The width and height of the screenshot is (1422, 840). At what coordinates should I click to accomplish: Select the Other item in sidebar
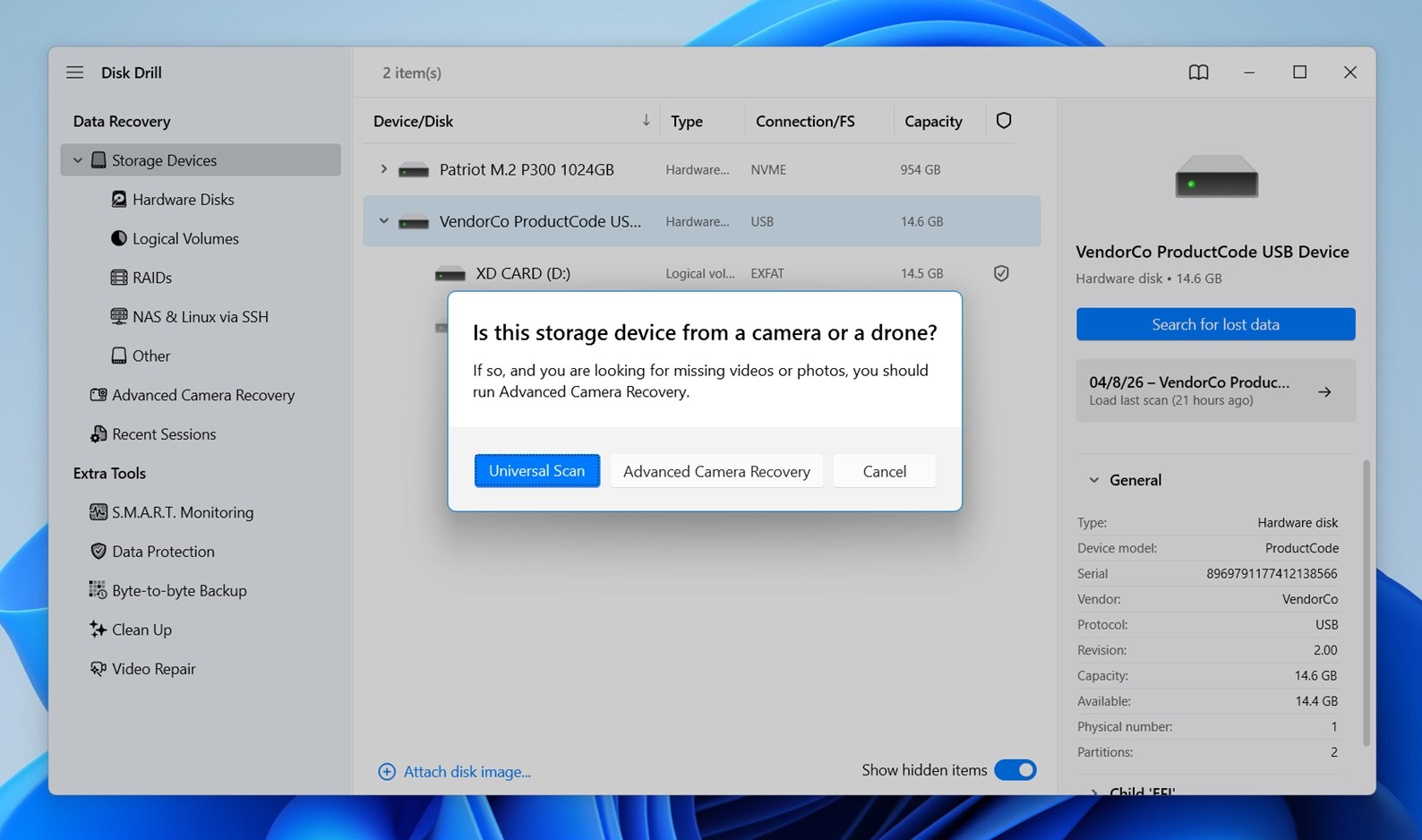point(150,356)
